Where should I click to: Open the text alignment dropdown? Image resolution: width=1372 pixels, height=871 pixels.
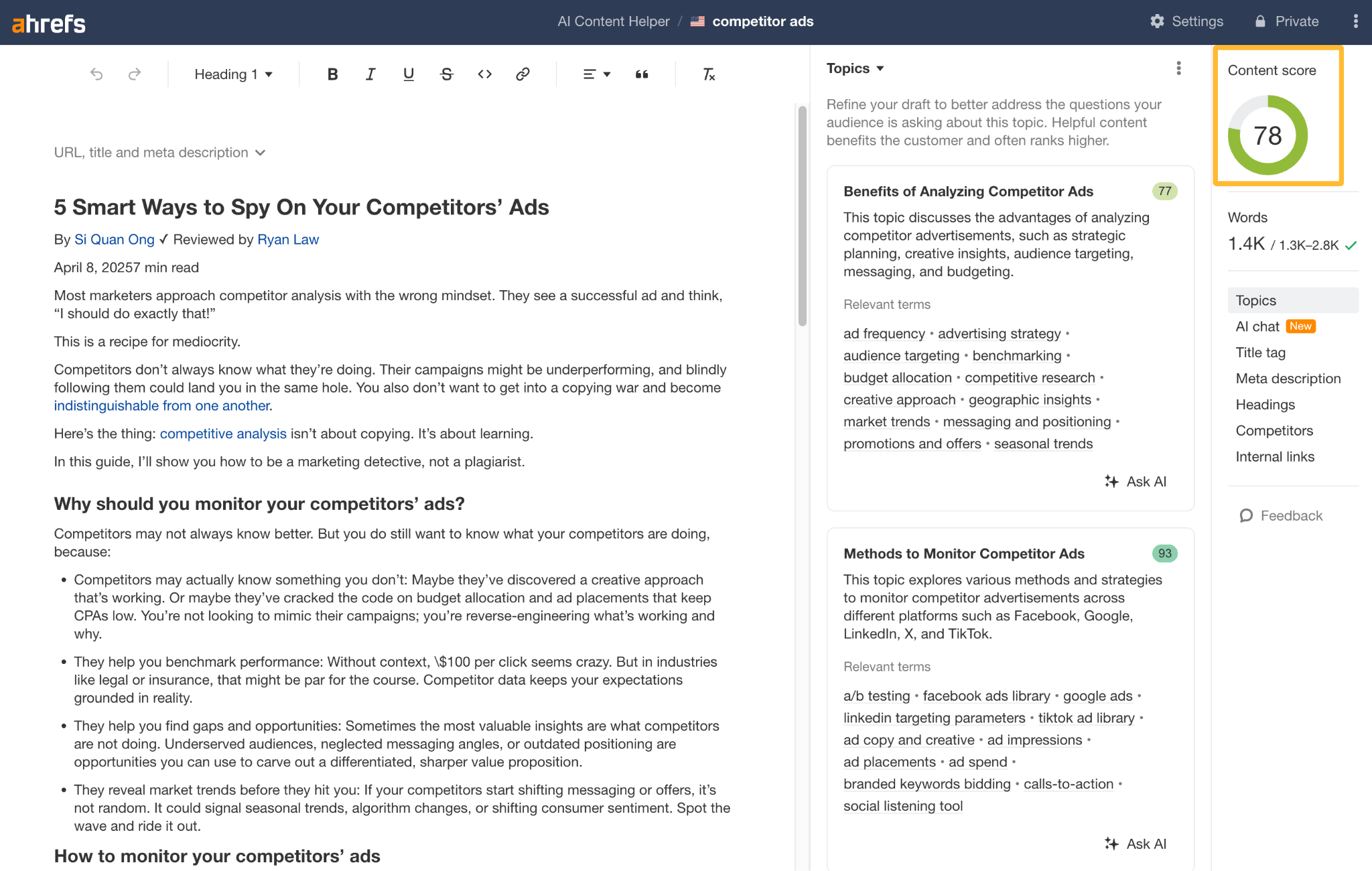point(595,74)
